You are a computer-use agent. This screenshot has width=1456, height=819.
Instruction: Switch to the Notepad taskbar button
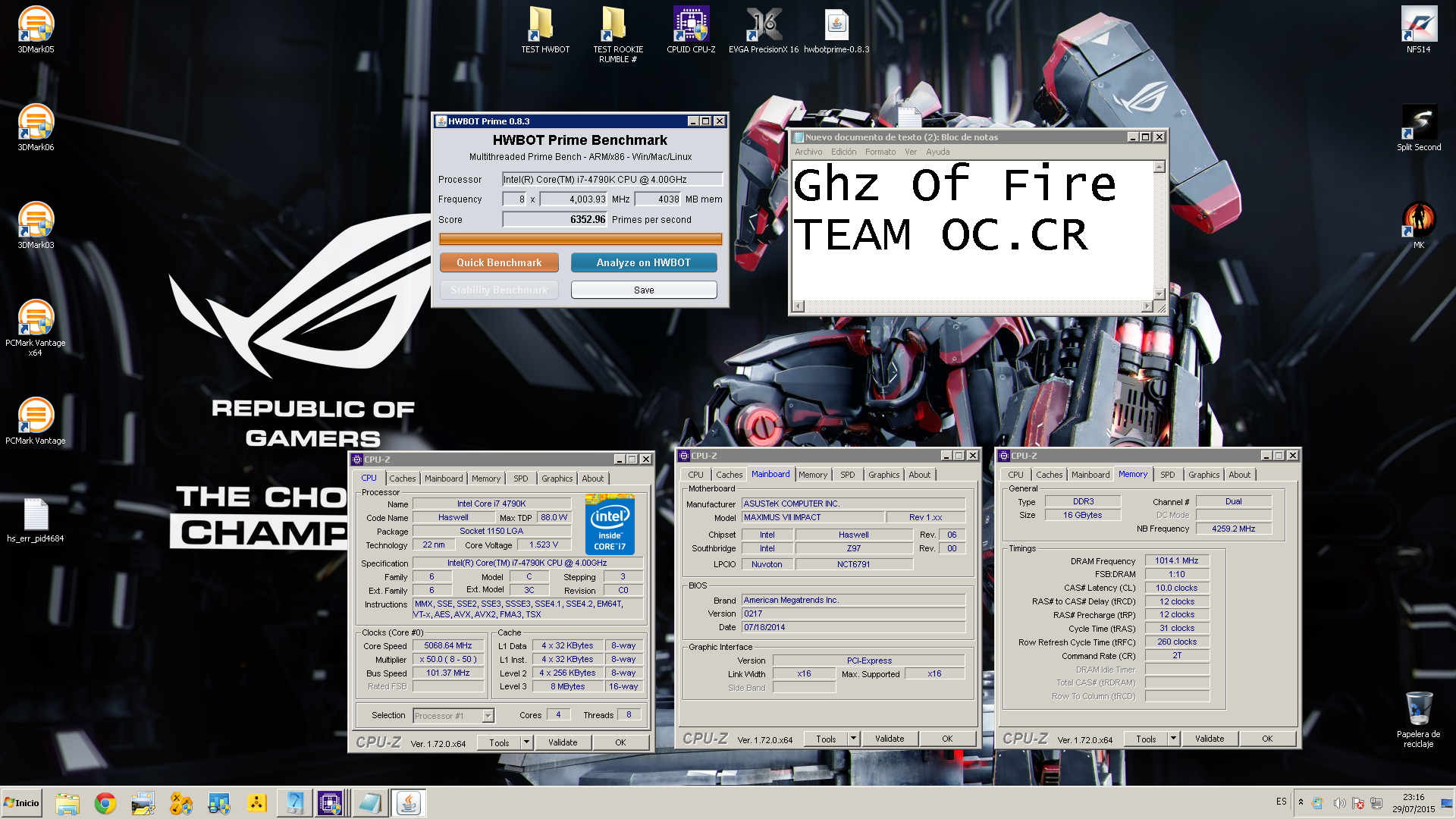pyautogui.click(x=370, y=803)
